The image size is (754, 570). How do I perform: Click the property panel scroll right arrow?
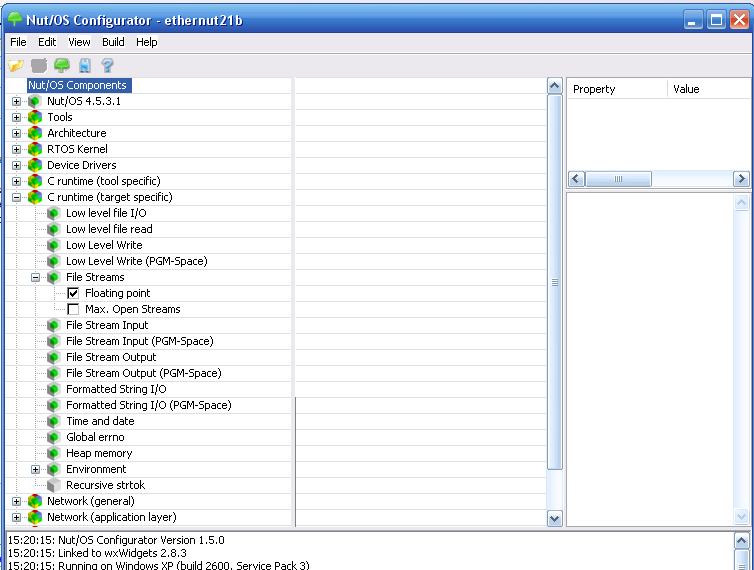coord(741,179)
